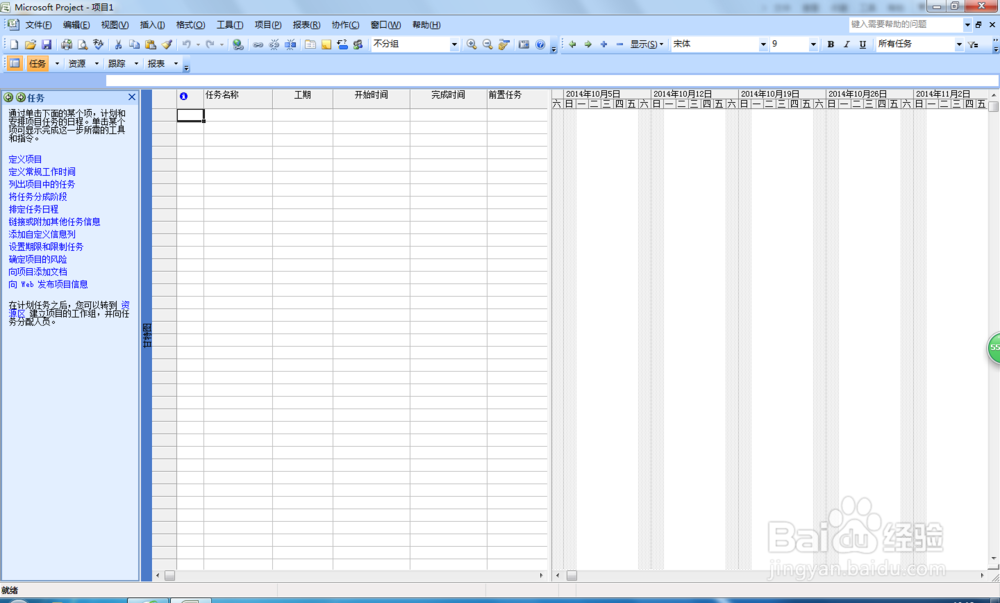The height and width of the screenshot is (603, 1000).
Task: Click the Task Notes yellow icon
Action: [326, 45]
